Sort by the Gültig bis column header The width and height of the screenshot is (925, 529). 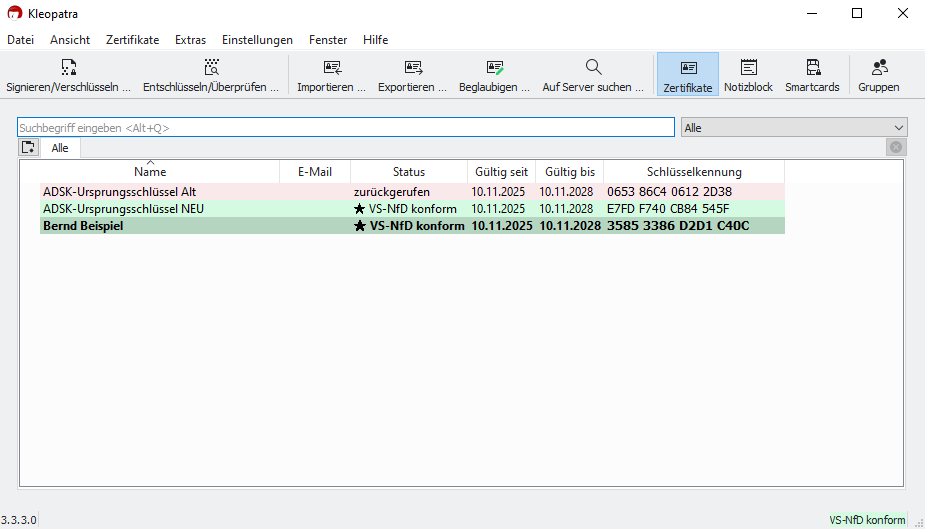pyautogui.click(x=569, y=172)
